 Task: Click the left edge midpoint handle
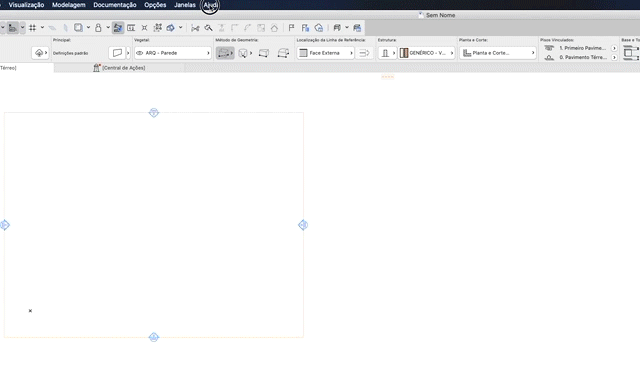coord(5,225)
